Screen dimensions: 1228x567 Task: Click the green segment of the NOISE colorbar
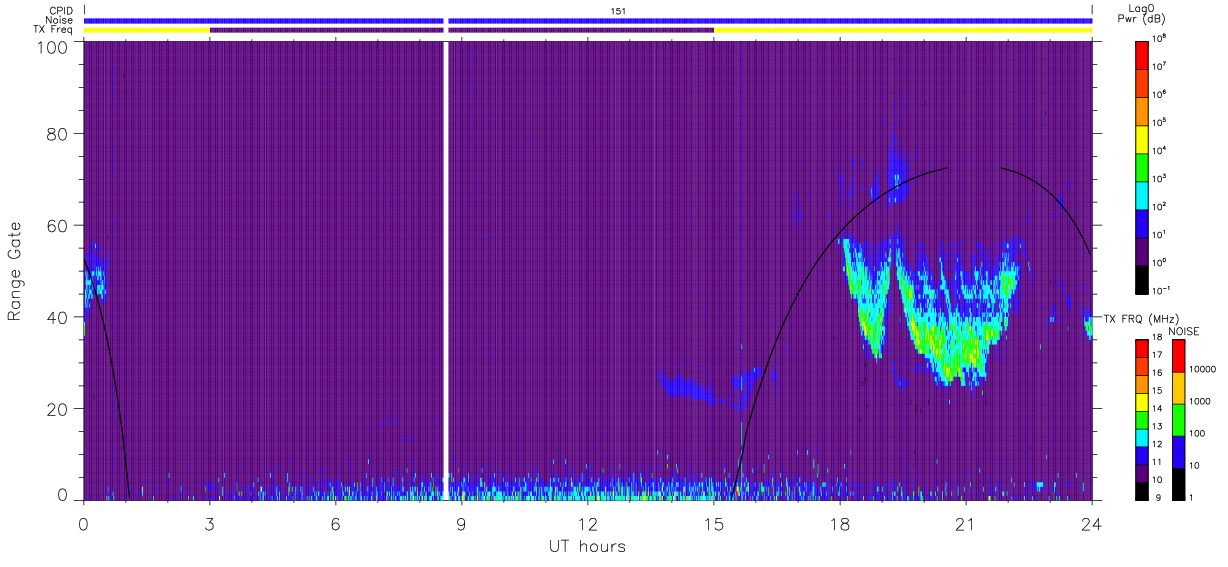pos(1178,420)
